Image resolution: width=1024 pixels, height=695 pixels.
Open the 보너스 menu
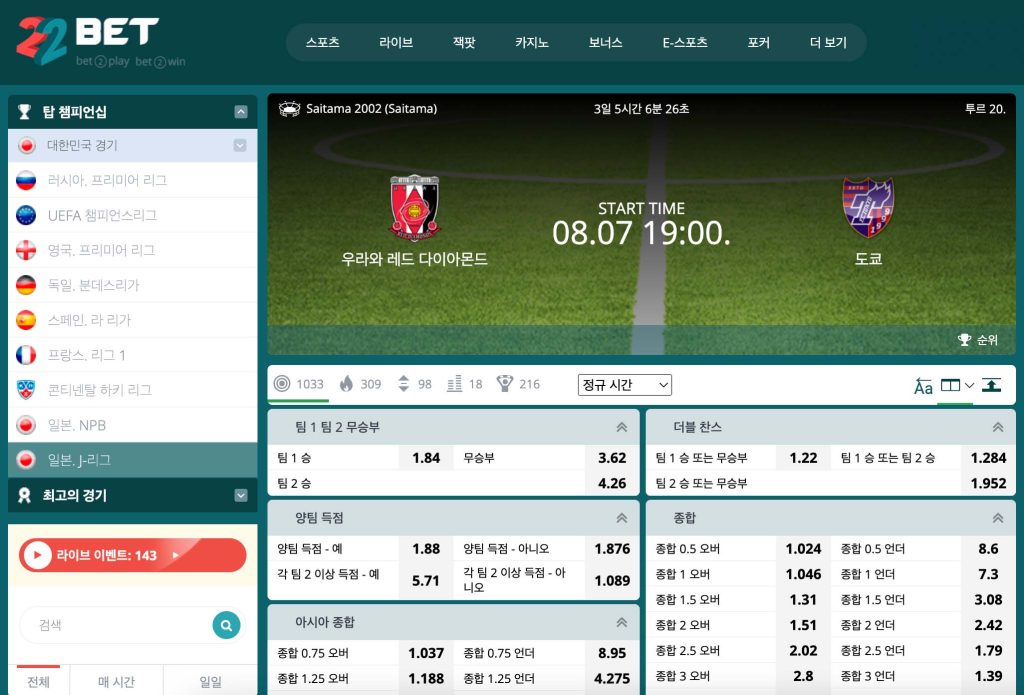coord(605,42)
